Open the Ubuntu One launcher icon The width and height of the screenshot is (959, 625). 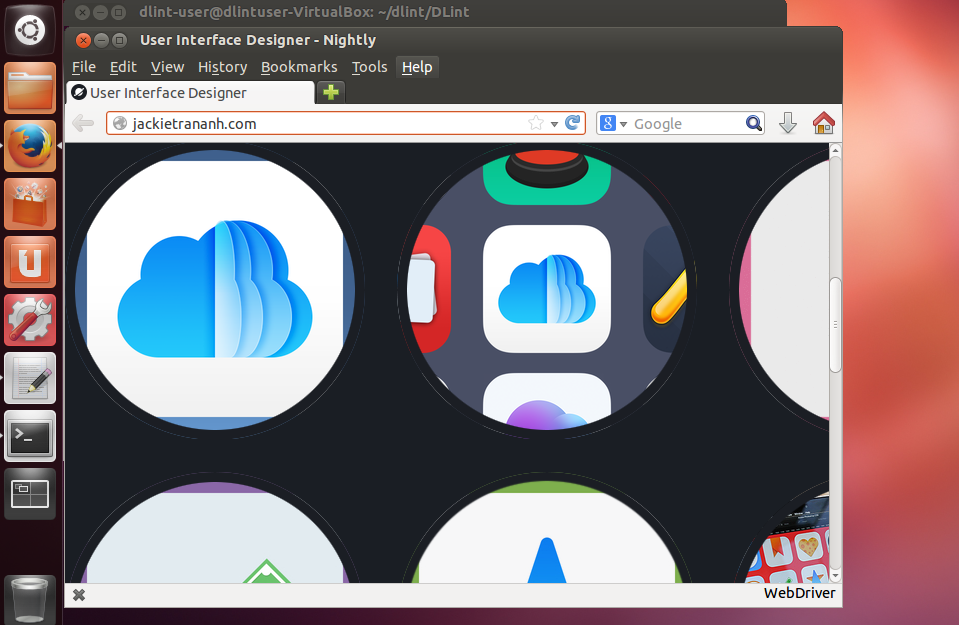tap(30, 262)
